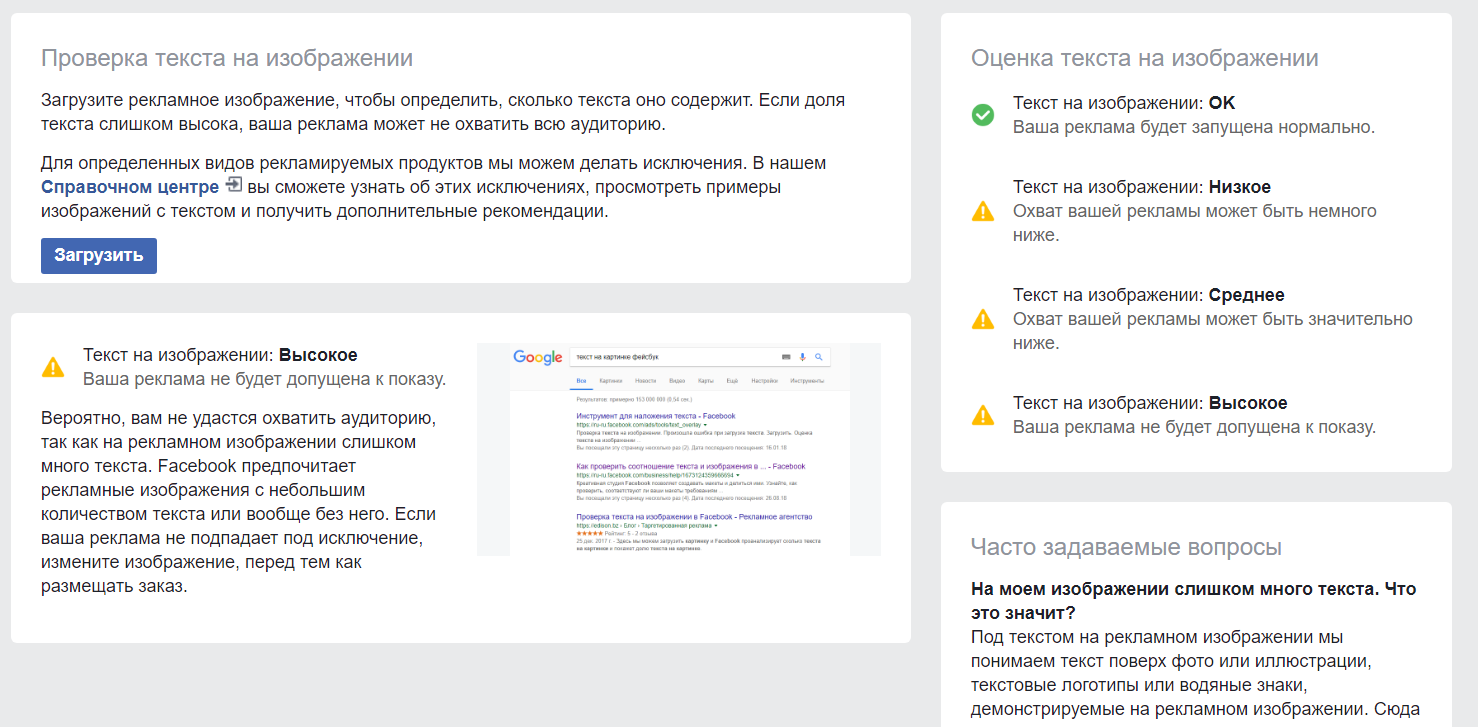Screen dimensions: 1478x727
Task: Click the microphone icon in preview search bar
Action: coord(802,357)
